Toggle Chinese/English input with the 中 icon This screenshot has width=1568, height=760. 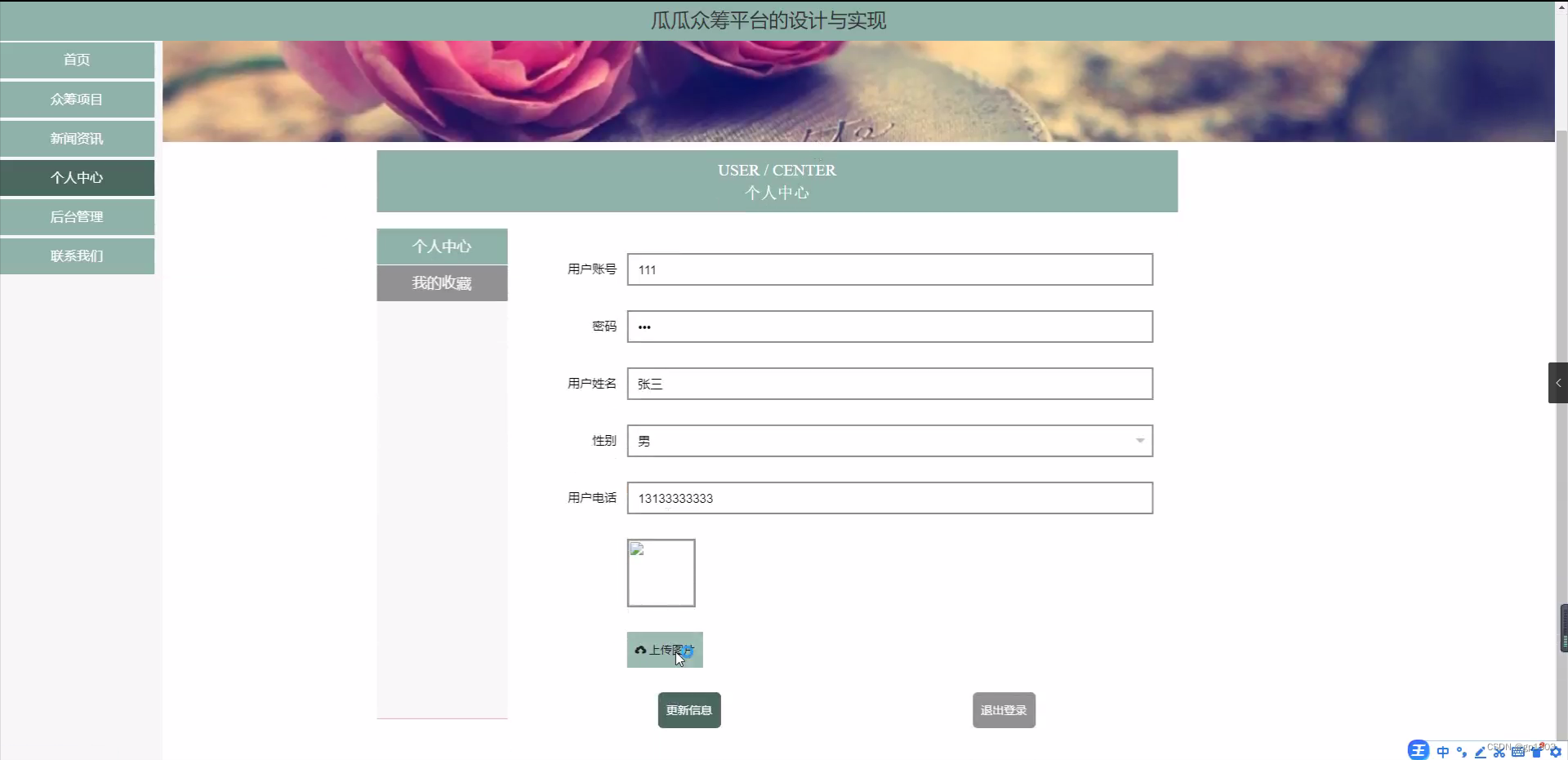click(1442, 752)
